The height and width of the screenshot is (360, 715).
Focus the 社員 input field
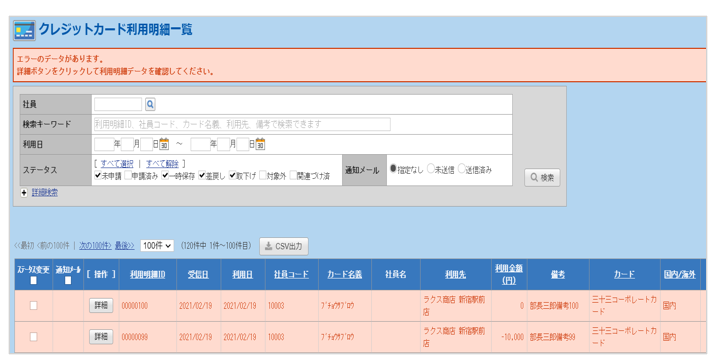tap(118, 104)
